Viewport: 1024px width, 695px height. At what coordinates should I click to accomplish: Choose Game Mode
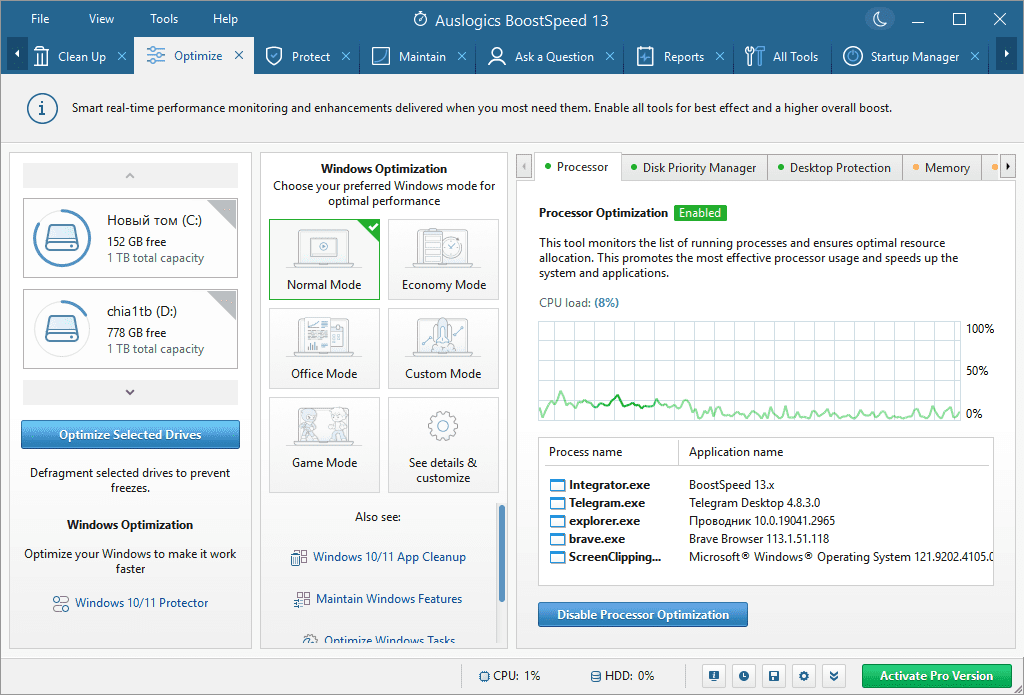324,445
